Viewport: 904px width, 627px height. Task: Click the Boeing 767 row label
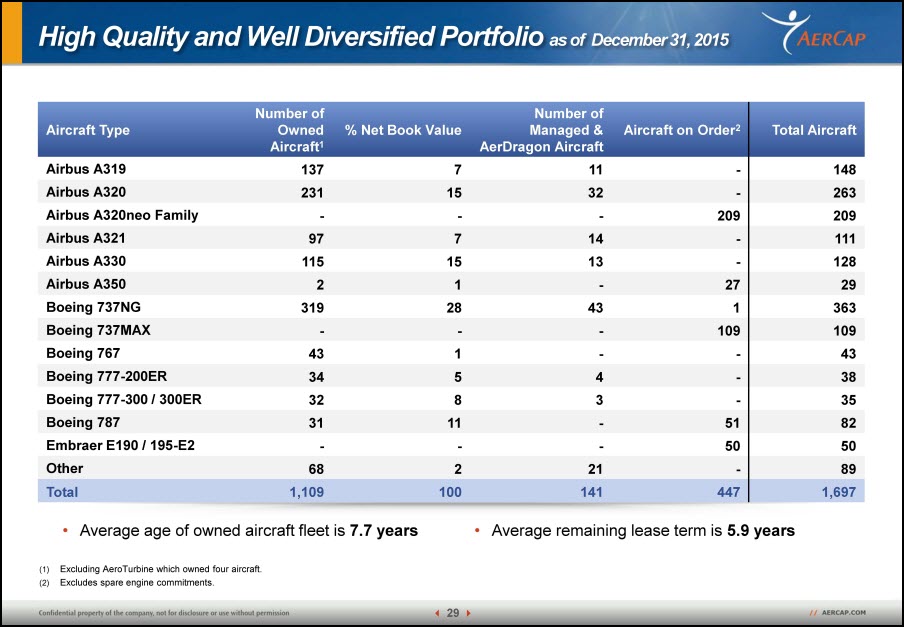click(83, 353)
